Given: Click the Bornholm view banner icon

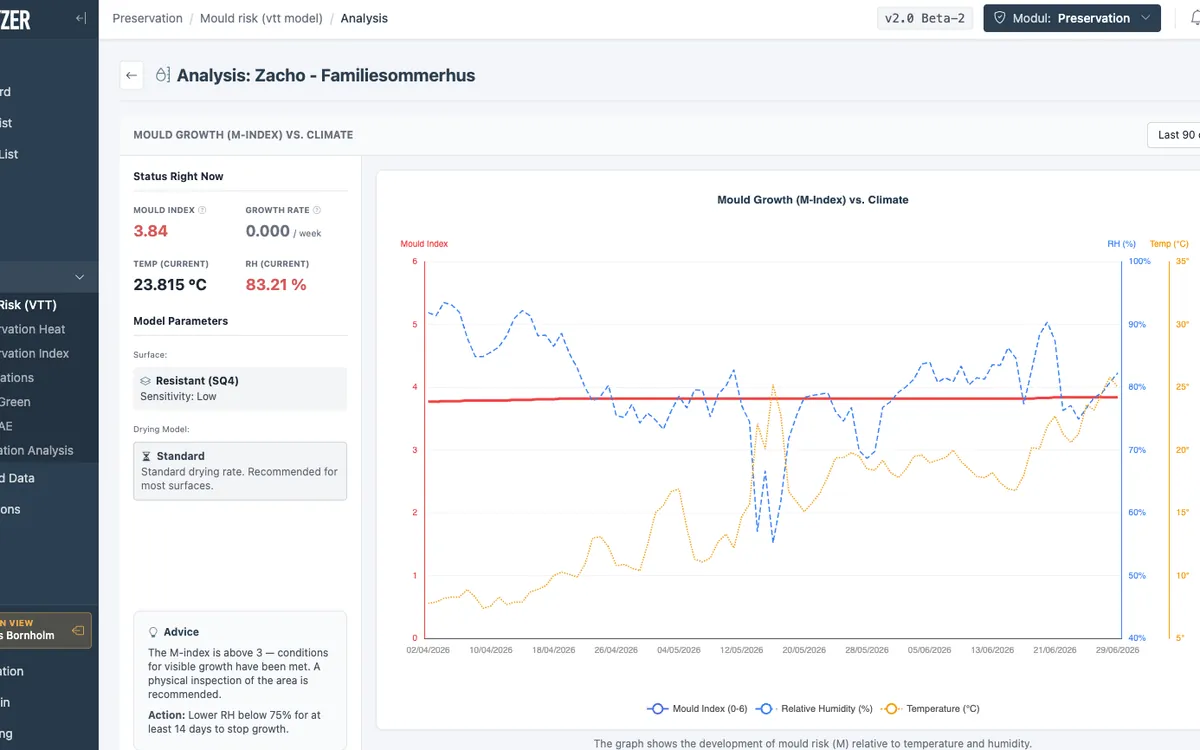Looking at the screenshot, I should pos(78,631).
